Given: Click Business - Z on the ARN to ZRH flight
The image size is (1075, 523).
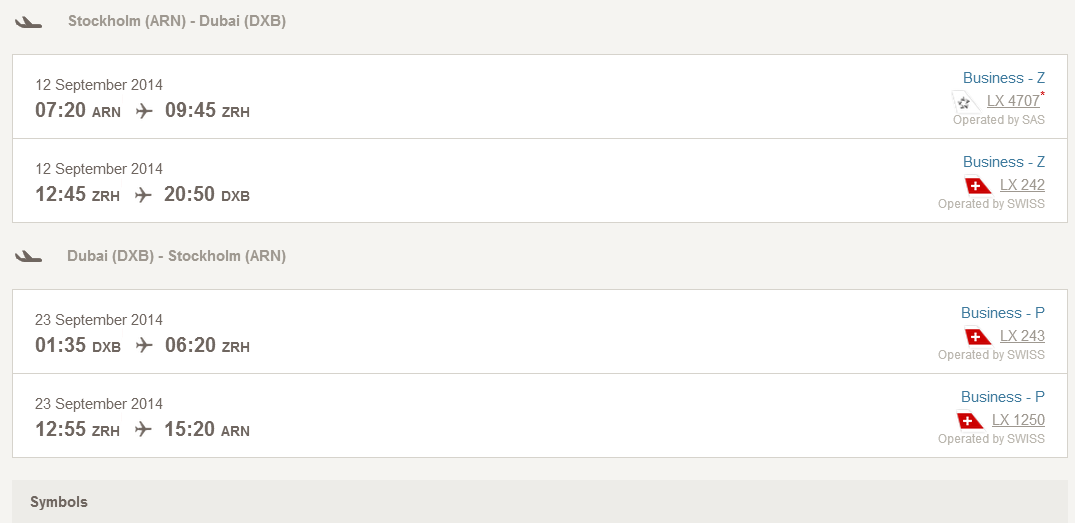Looking at the screenshot, I should (x=1004, y=78).
